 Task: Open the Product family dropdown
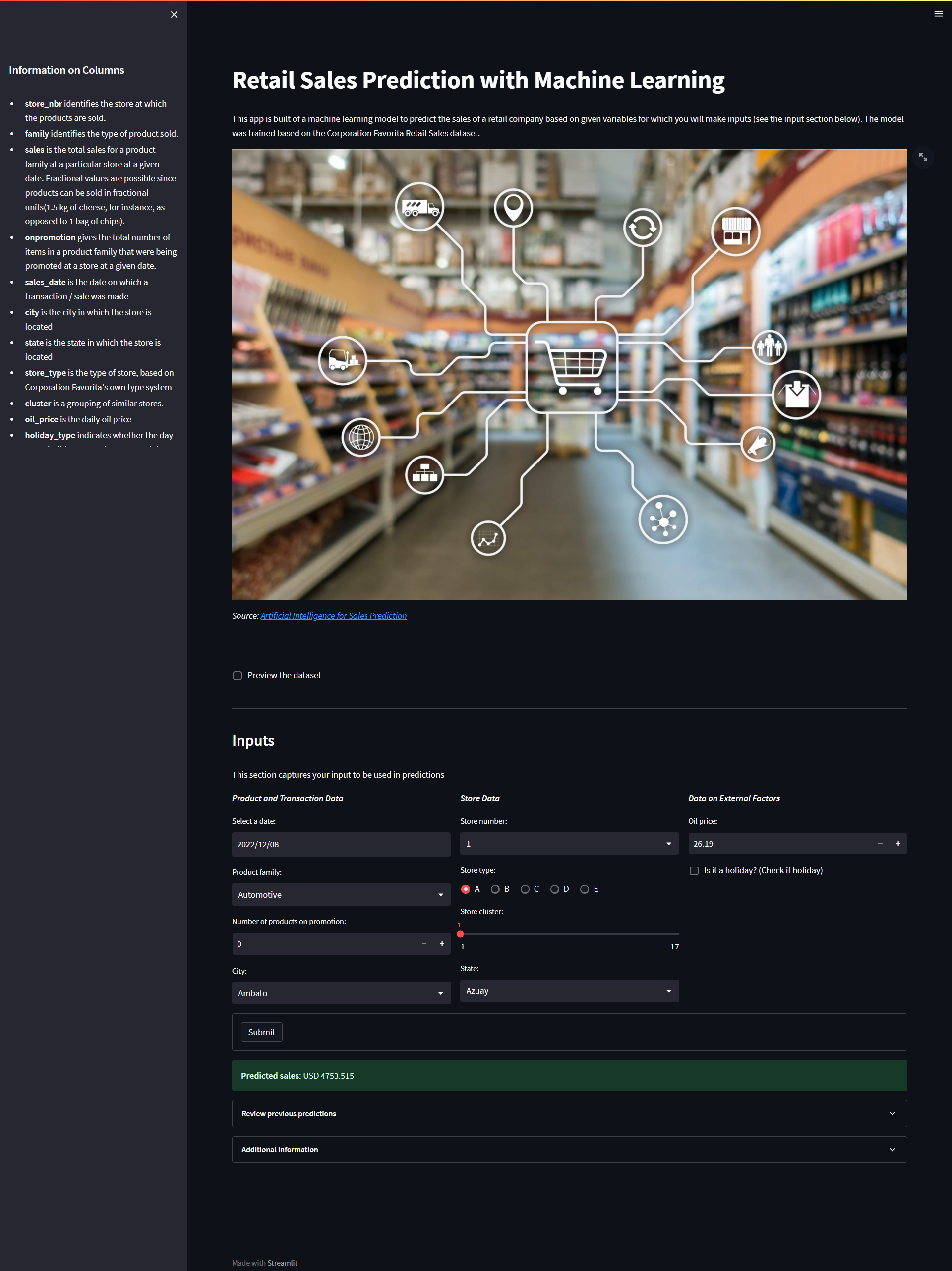point(341,895)
